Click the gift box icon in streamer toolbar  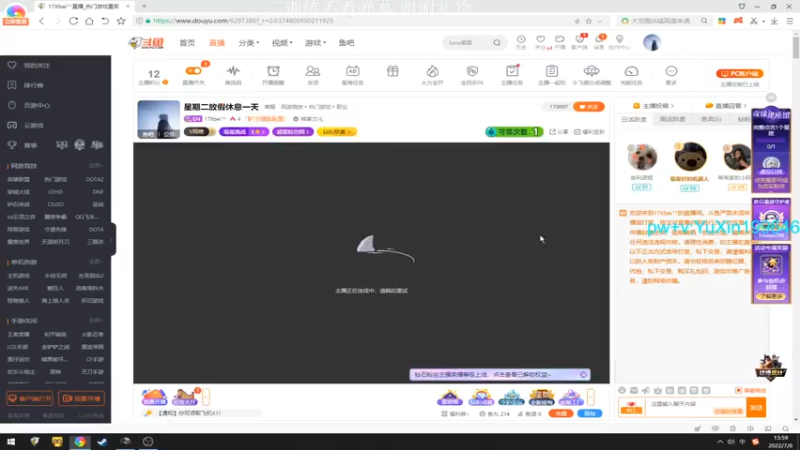point(392,71)
